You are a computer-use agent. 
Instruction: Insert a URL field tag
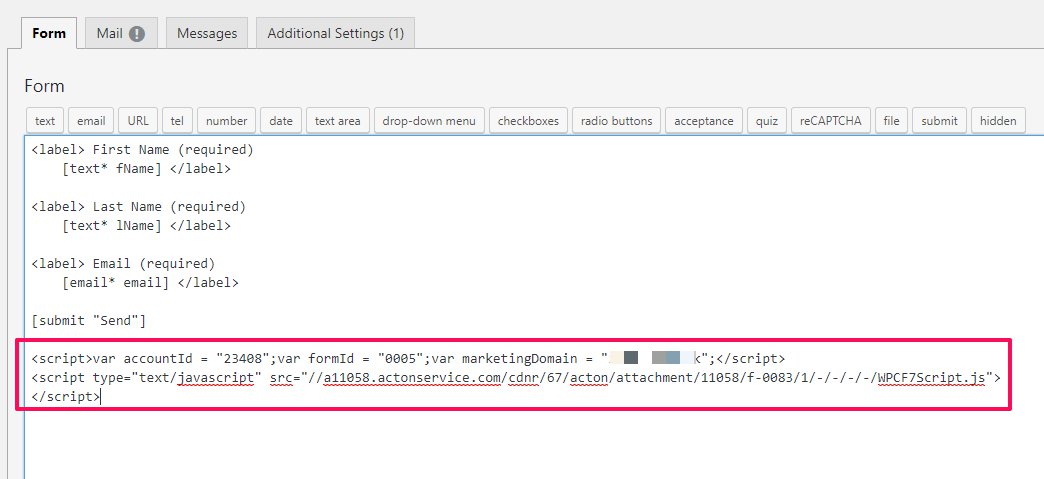(x=138, y=121)
